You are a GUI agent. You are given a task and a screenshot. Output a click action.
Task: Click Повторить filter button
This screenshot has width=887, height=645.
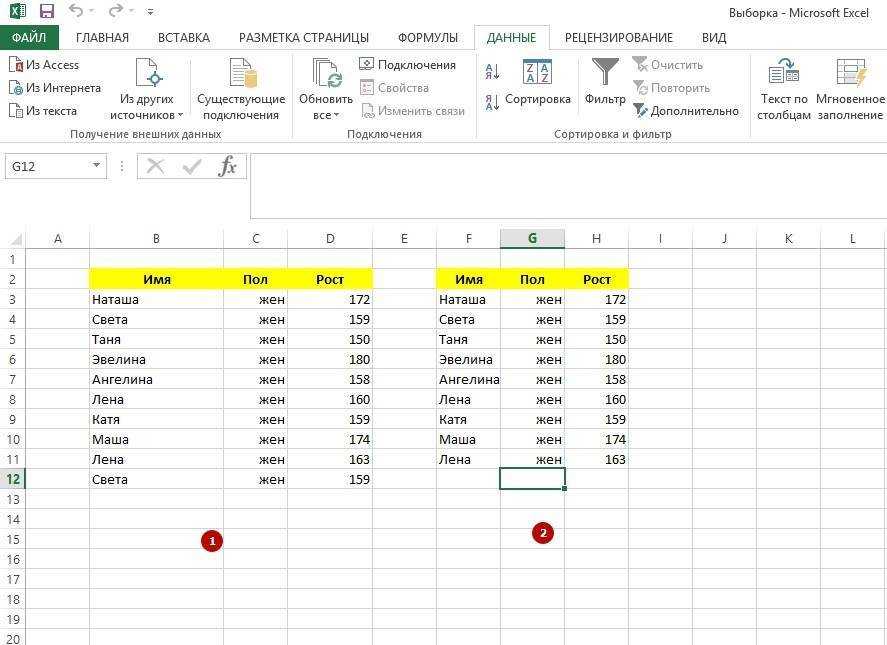[x=671, y=88]
